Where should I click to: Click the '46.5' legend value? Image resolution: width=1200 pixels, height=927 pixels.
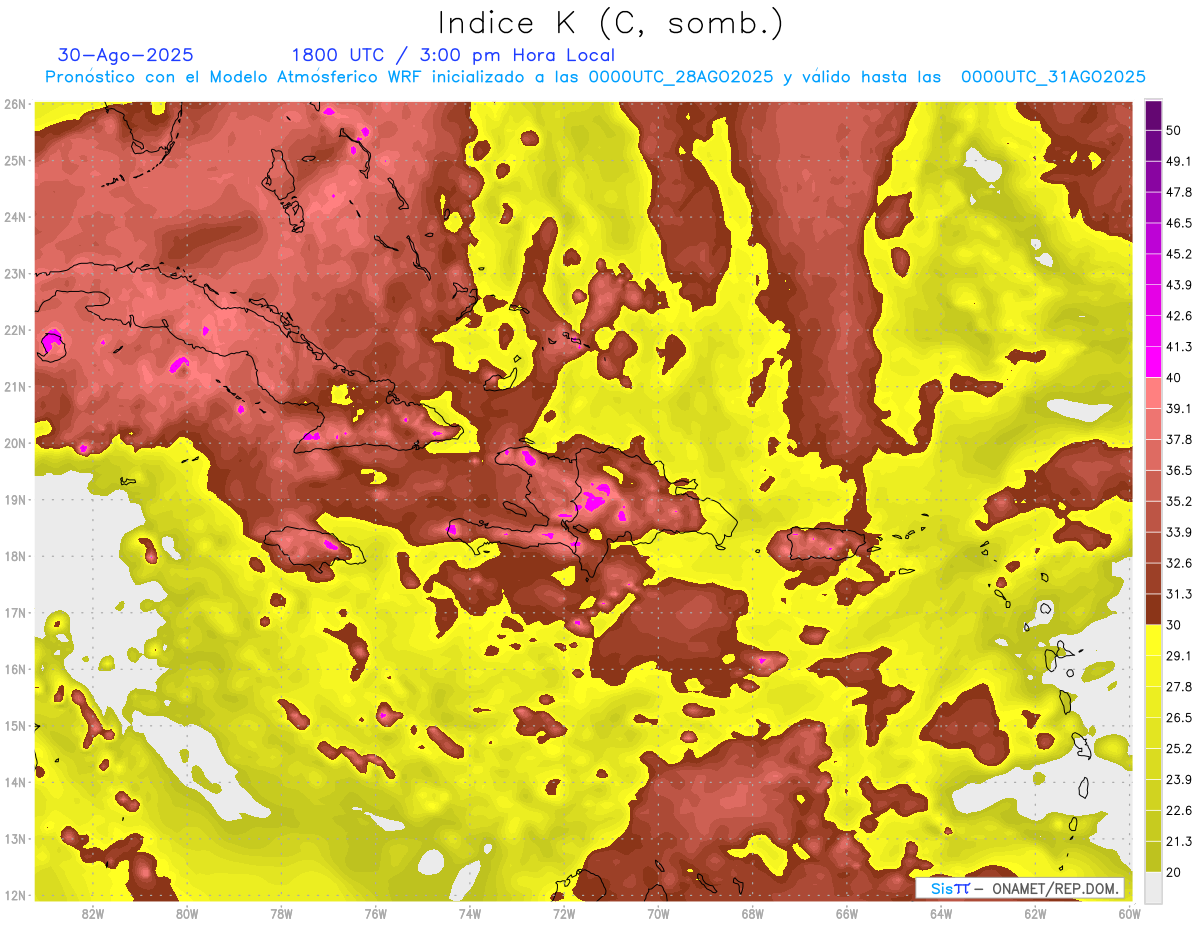pyautogui.click(x=1179, y=223)
